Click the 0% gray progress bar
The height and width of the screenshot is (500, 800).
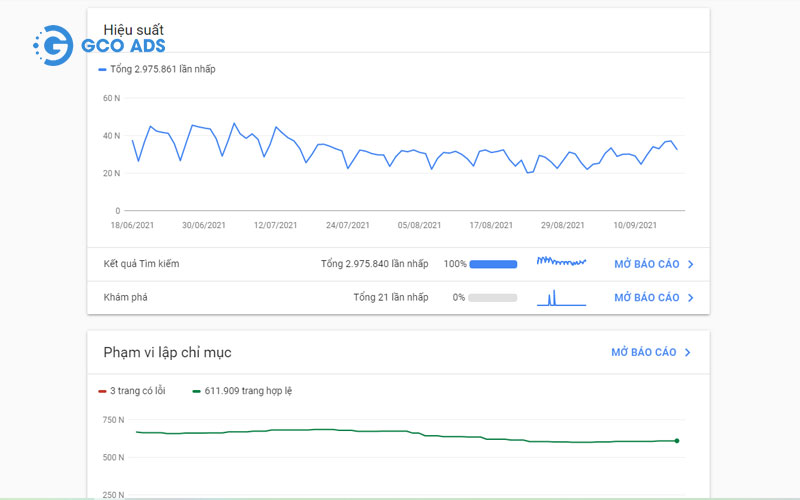point(493,298)
